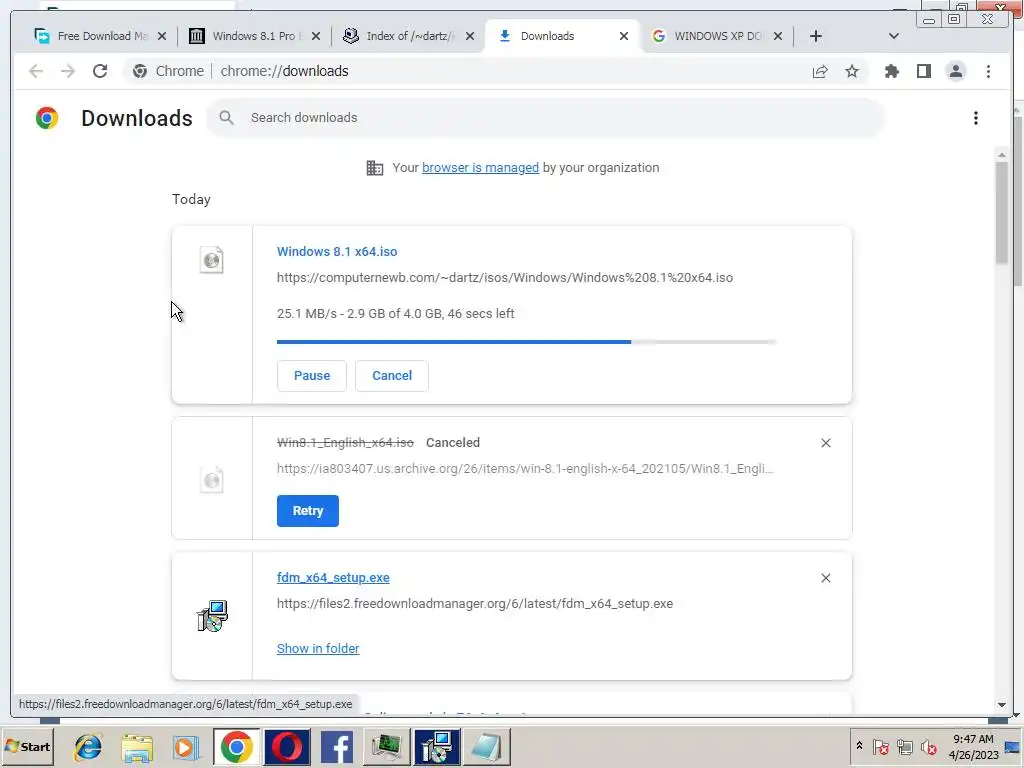Remove canceled Win8.1_English_x64.iso entry from list
Screen dimensions: 1024x768
pyautogui.click(x=825, y=443)
